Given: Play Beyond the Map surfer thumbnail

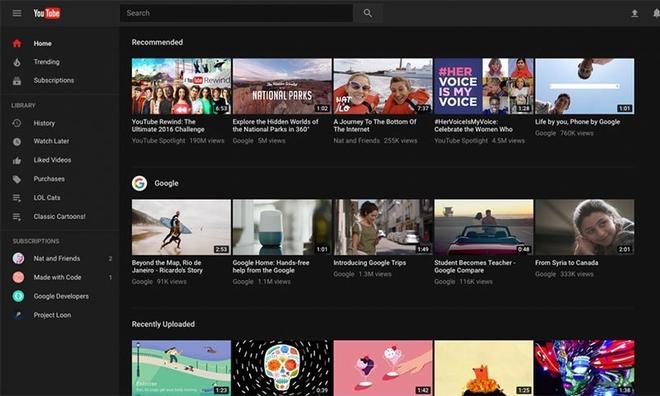Looking at the screenshot, I should tap(181, 227).
